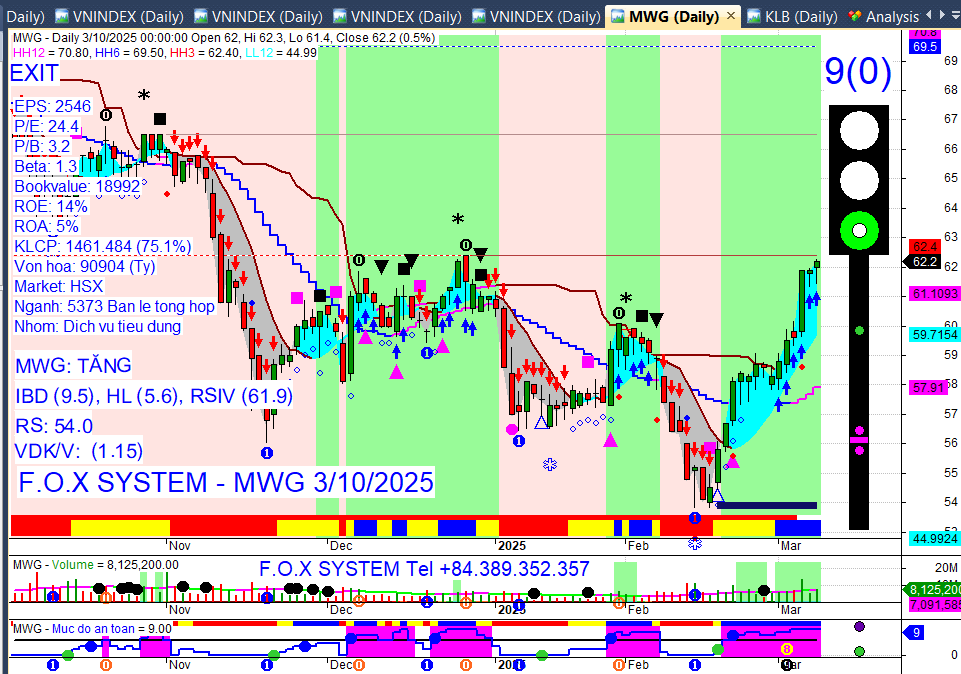Click the blue snowflake marker on the date axis

click(x=694, y=543)
